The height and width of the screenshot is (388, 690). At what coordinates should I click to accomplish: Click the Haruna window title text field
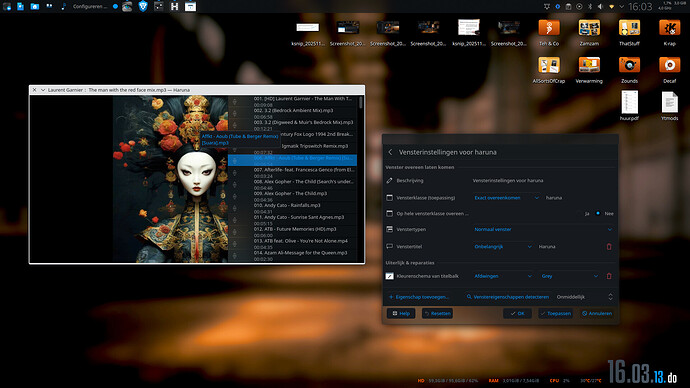click(x=569, y=247)
